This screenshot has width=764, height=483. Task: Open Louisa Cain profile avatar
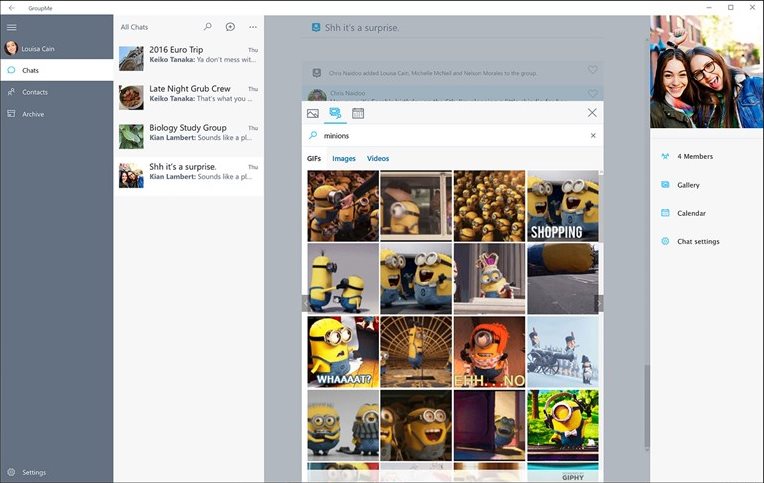tap(11, 48)
